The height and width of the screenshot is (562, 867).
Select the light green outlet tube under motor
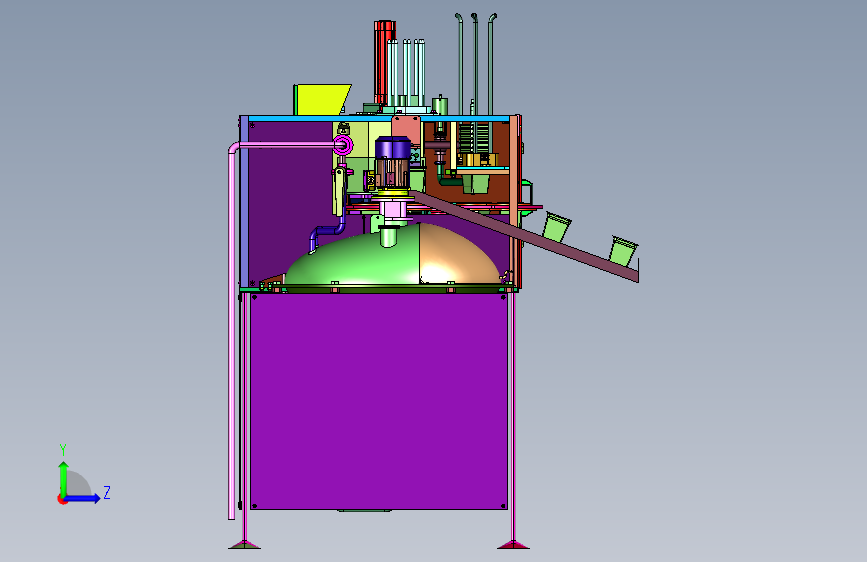point(389,237)
